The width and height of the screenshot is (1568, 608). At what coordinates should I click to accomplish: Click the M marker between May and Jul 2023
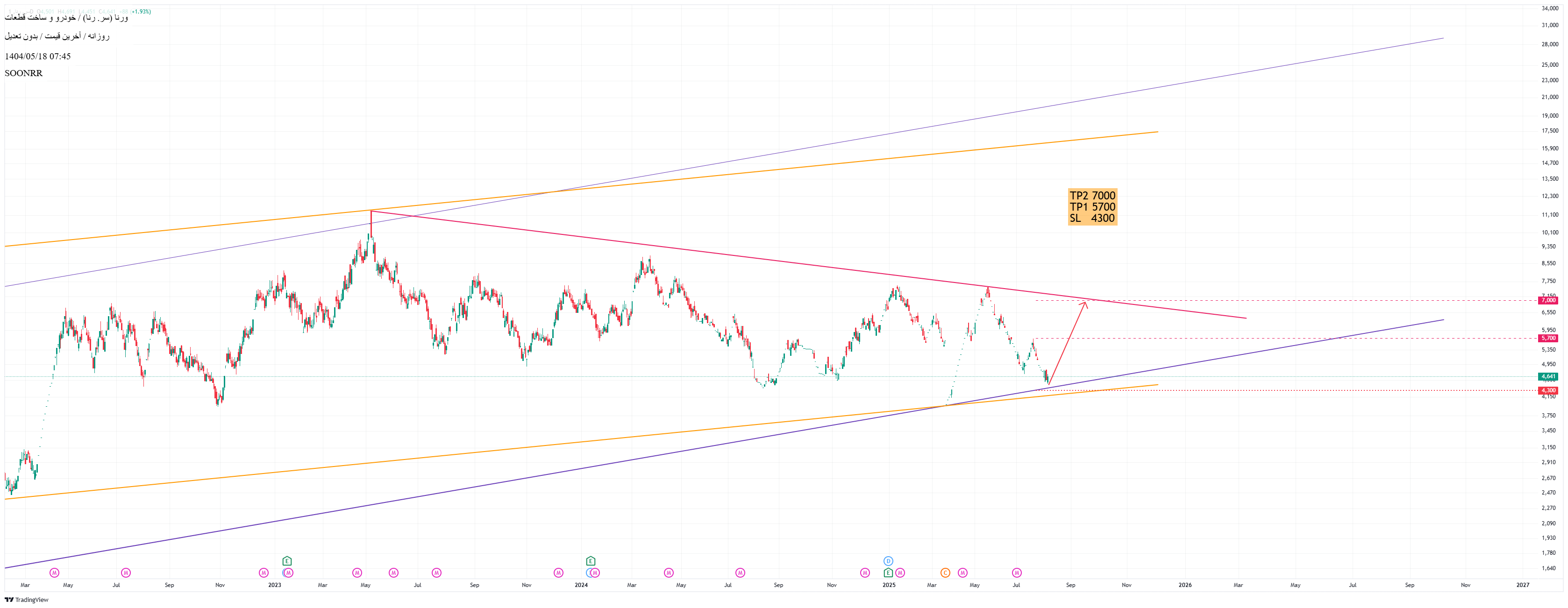(x=394, y=573)
